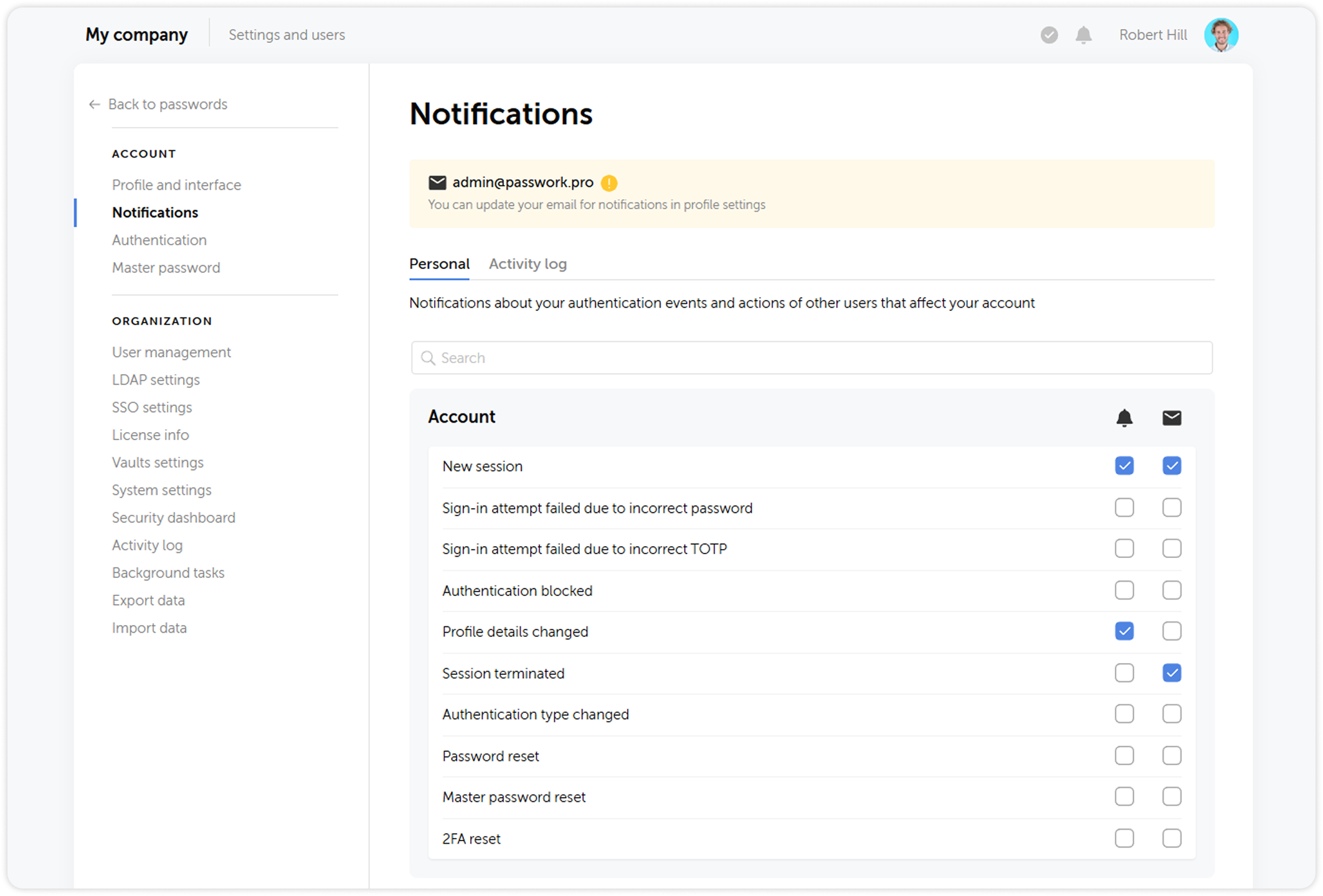Click the bell column header in the Account table

(x=1124, y=418)
